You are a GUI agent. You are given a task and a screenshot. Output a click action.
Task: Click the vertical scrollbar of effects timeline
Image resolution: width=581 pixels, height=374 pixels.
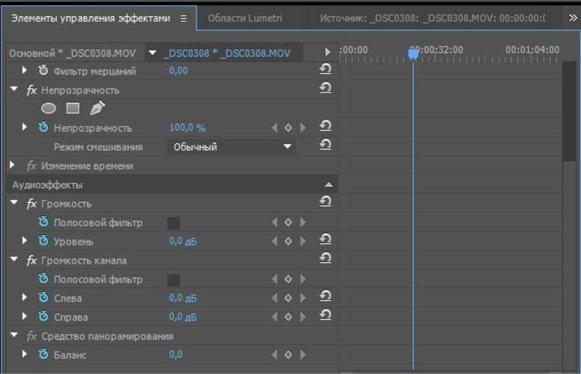tap(569, 111)
